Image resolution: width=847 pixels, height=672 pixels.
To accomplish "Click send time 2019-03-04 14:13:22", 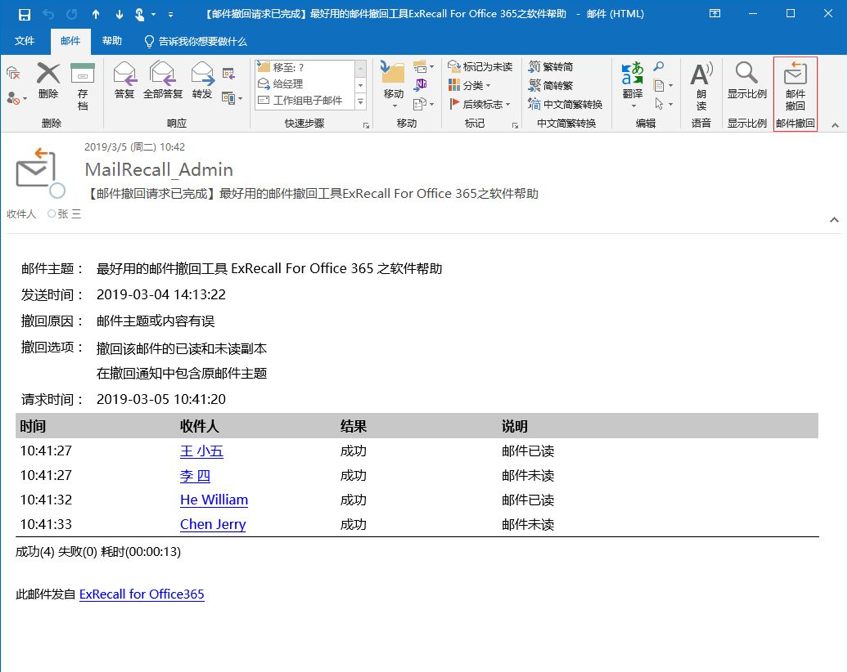I will tap(161, 294).
